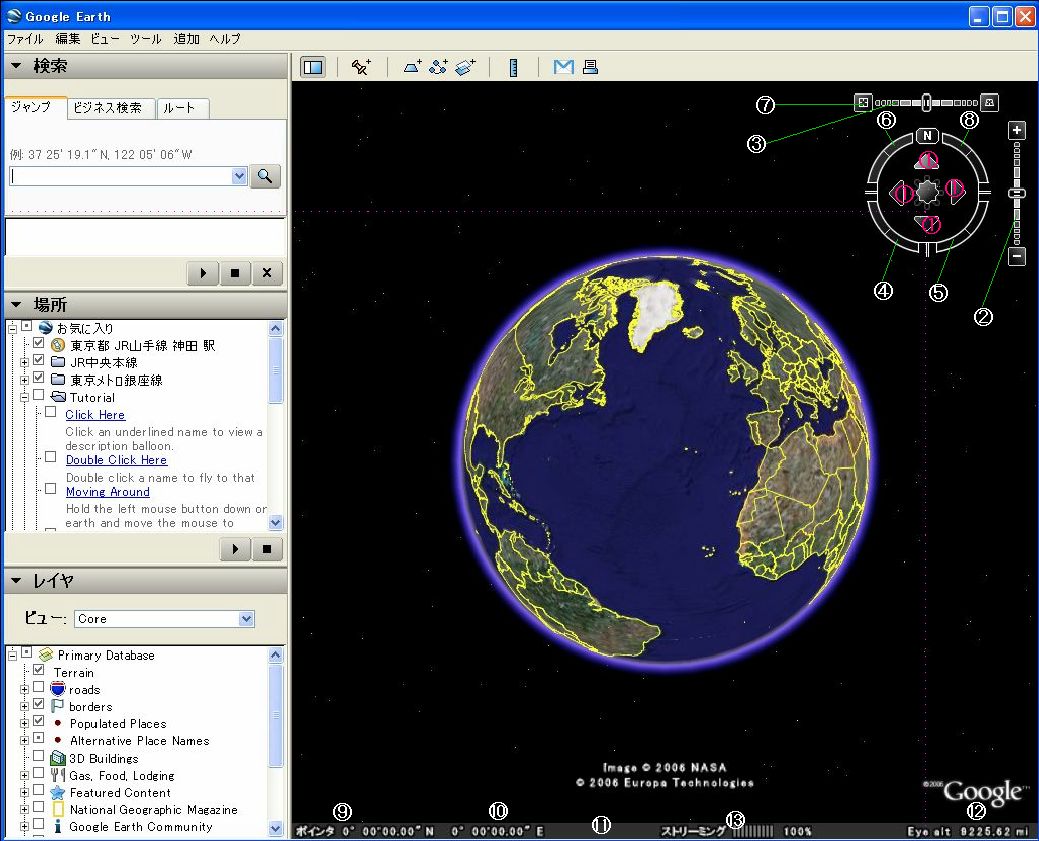
Task: Select National Geographic Magazine layer row
Action: (154, 810)
